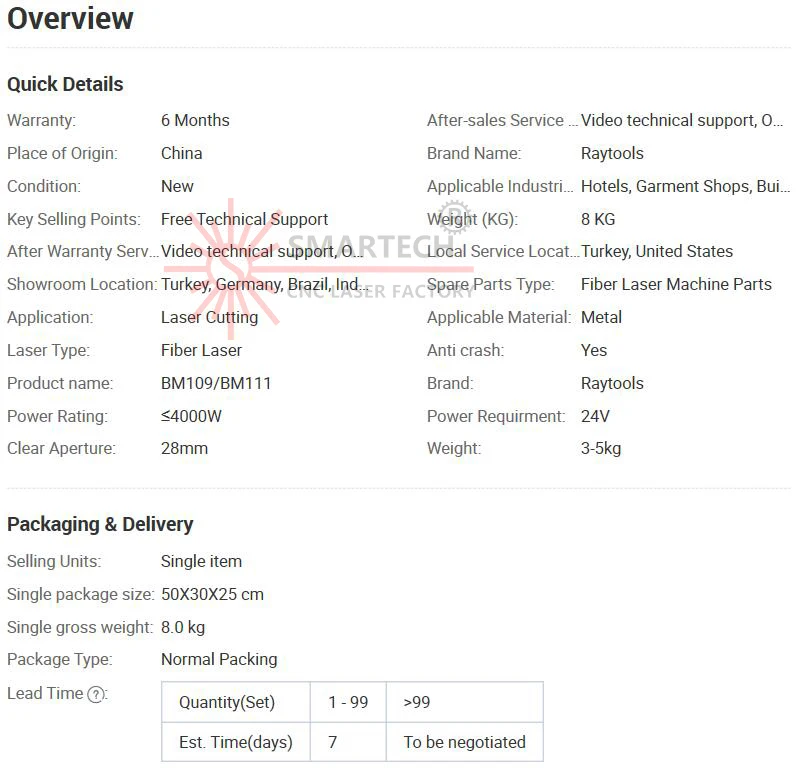Click the 'China' place of origin value
Viewport: 801px width, 775px height.
point(181,154)
